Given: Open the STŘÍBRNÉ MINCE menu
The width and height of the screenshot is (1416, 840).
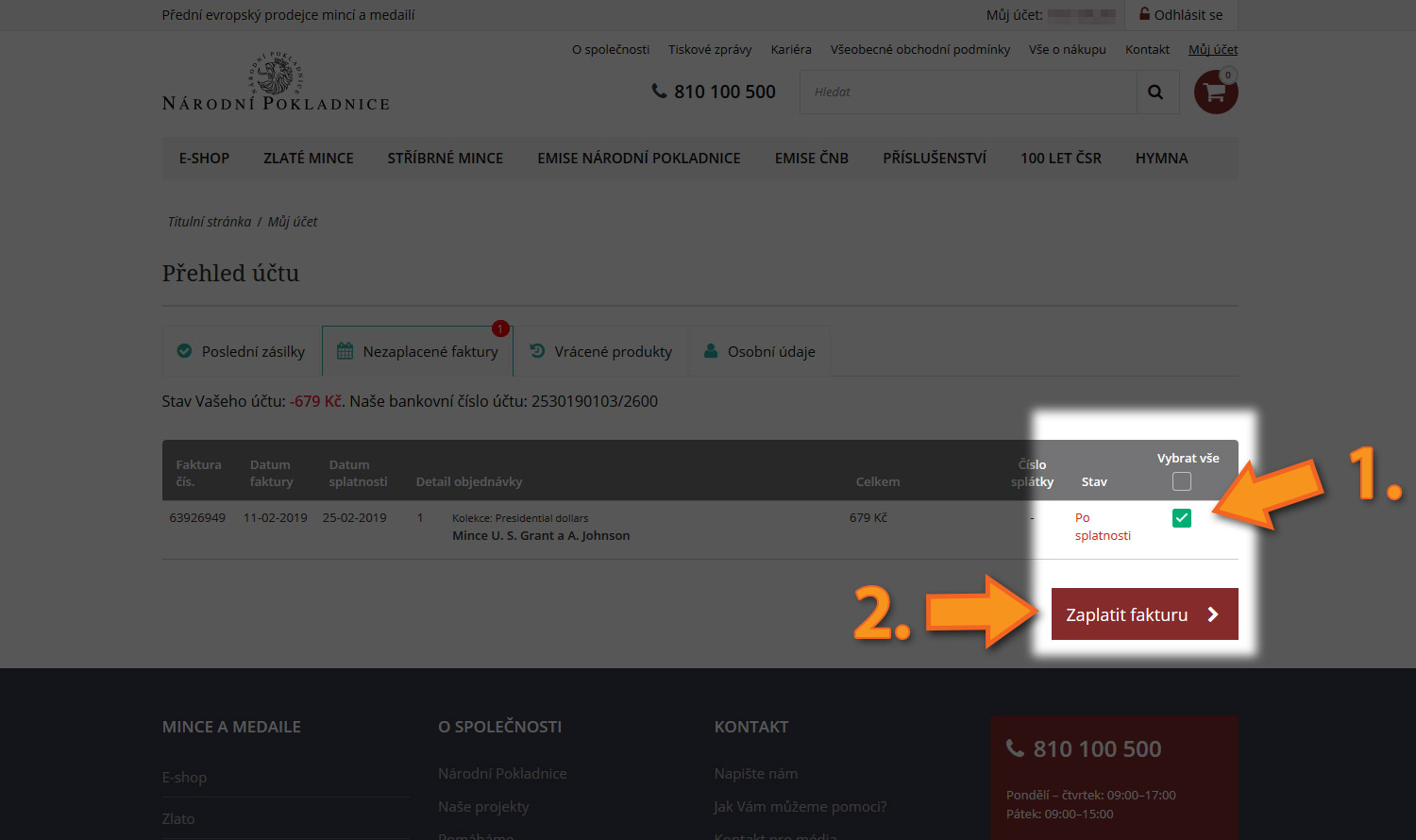Looking at the screenshot, I should (x=446, y=159).
